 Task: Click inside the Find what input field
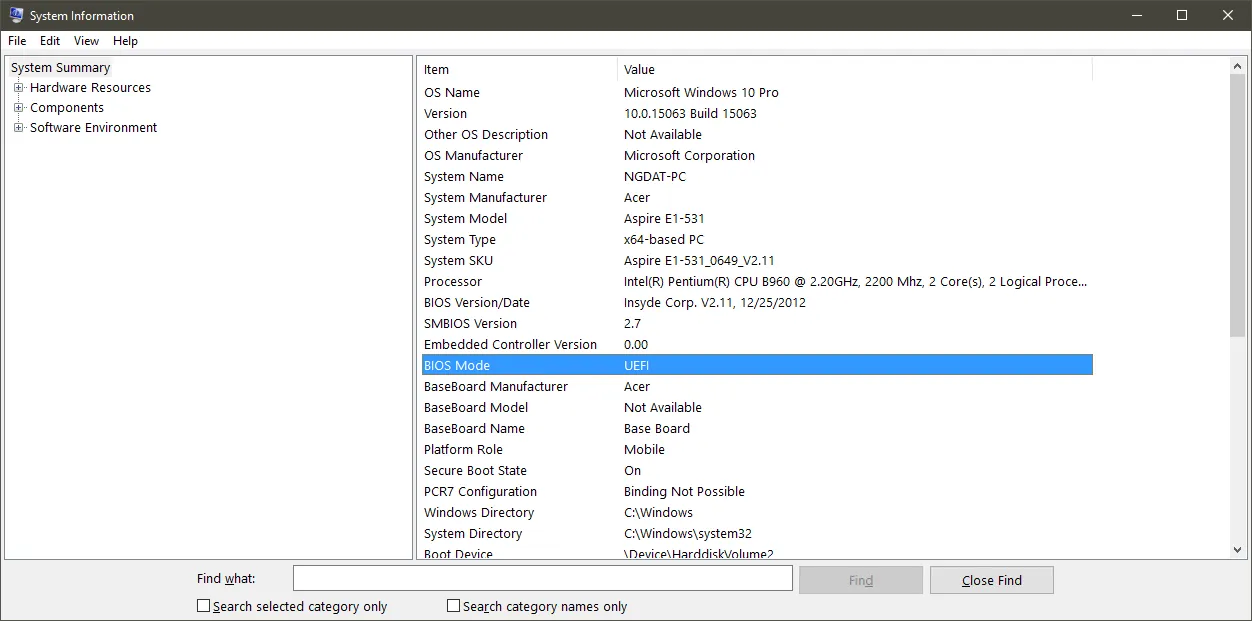tap(541, 578)
